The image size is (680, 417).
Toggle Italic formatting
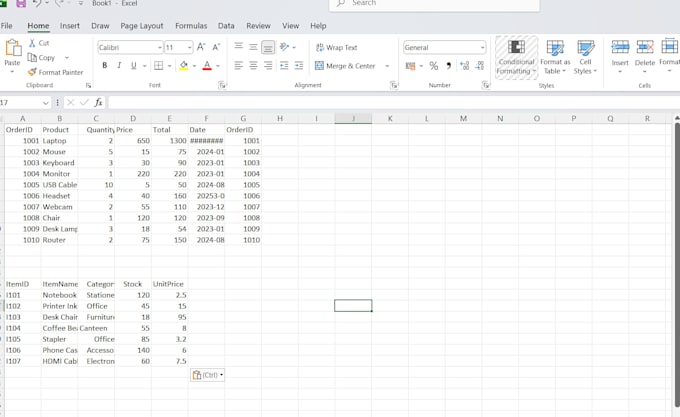tap(119, 65)
